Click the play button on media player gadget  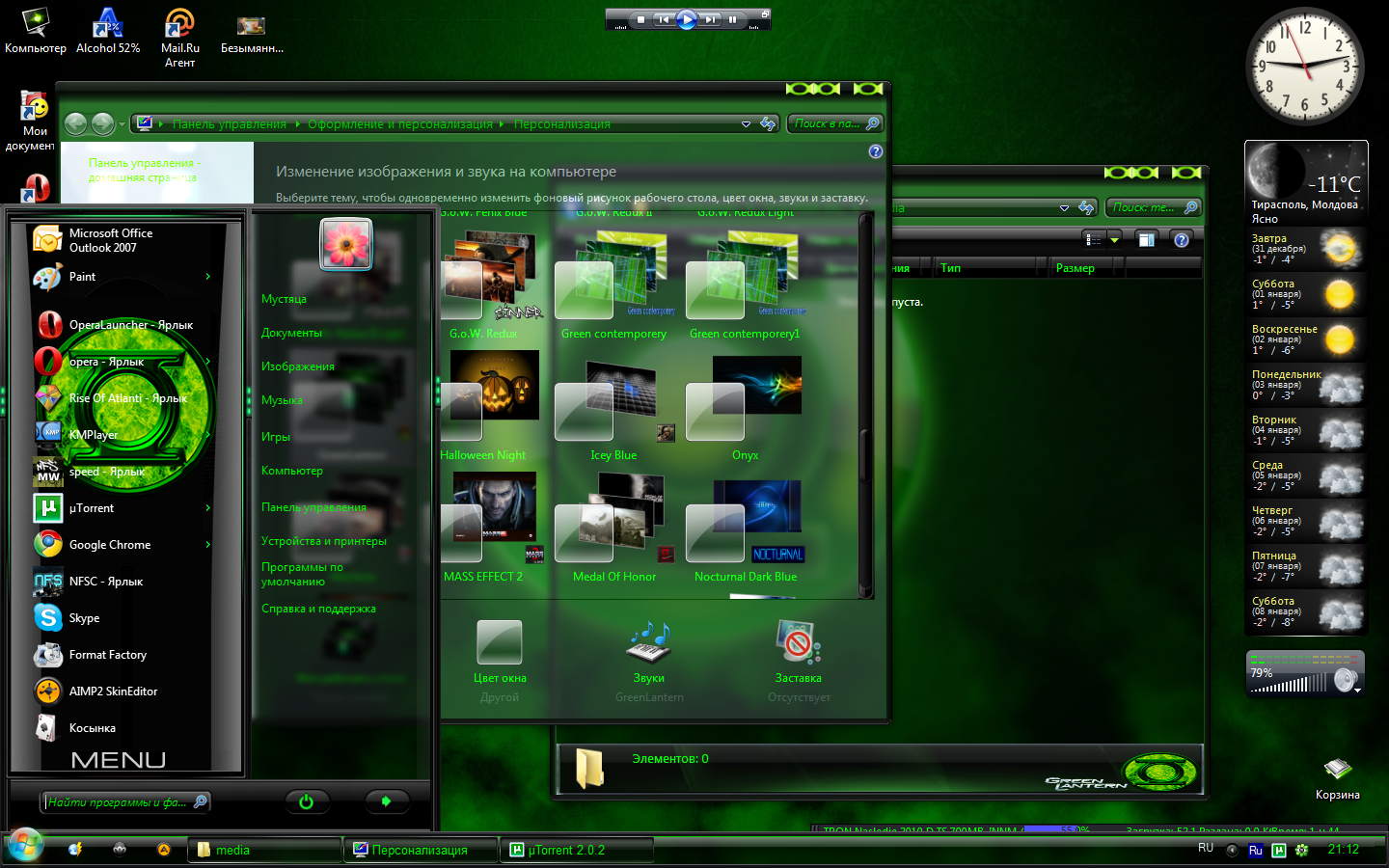[x=687, y=19]
